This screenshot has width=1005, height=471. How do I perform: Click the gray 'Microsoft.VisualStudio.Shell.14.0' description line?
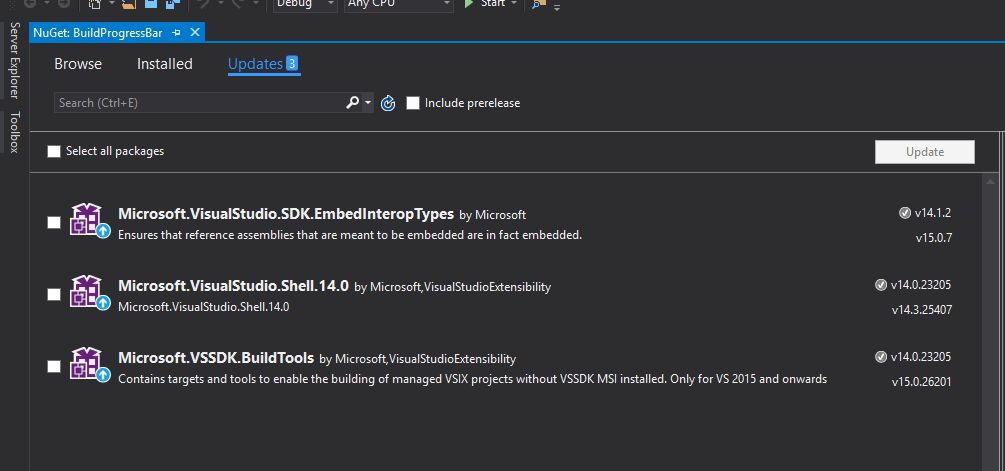click(x=204, y=307)
